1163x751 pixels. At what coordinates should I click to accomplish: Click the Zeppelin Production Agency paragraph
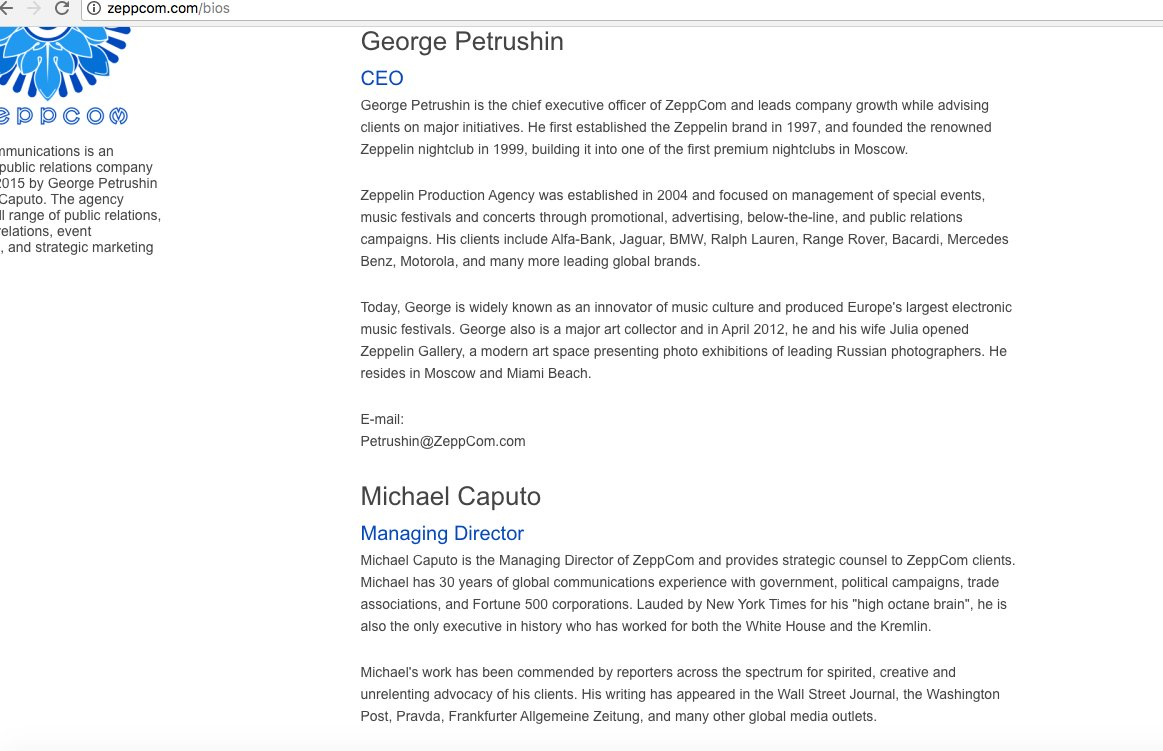click(684, 228)
